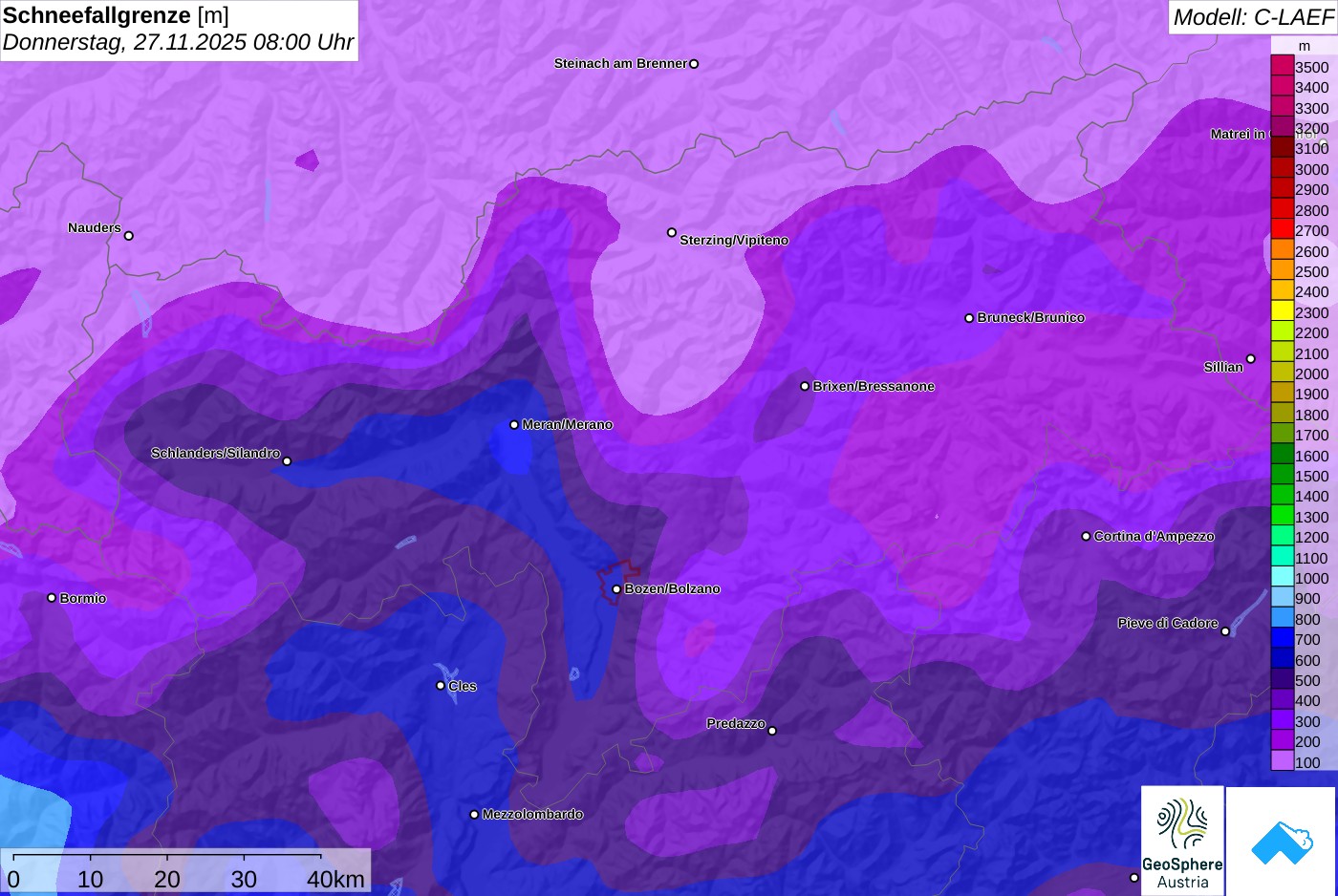Click the Meran/Merano location marker

(514, 425)
